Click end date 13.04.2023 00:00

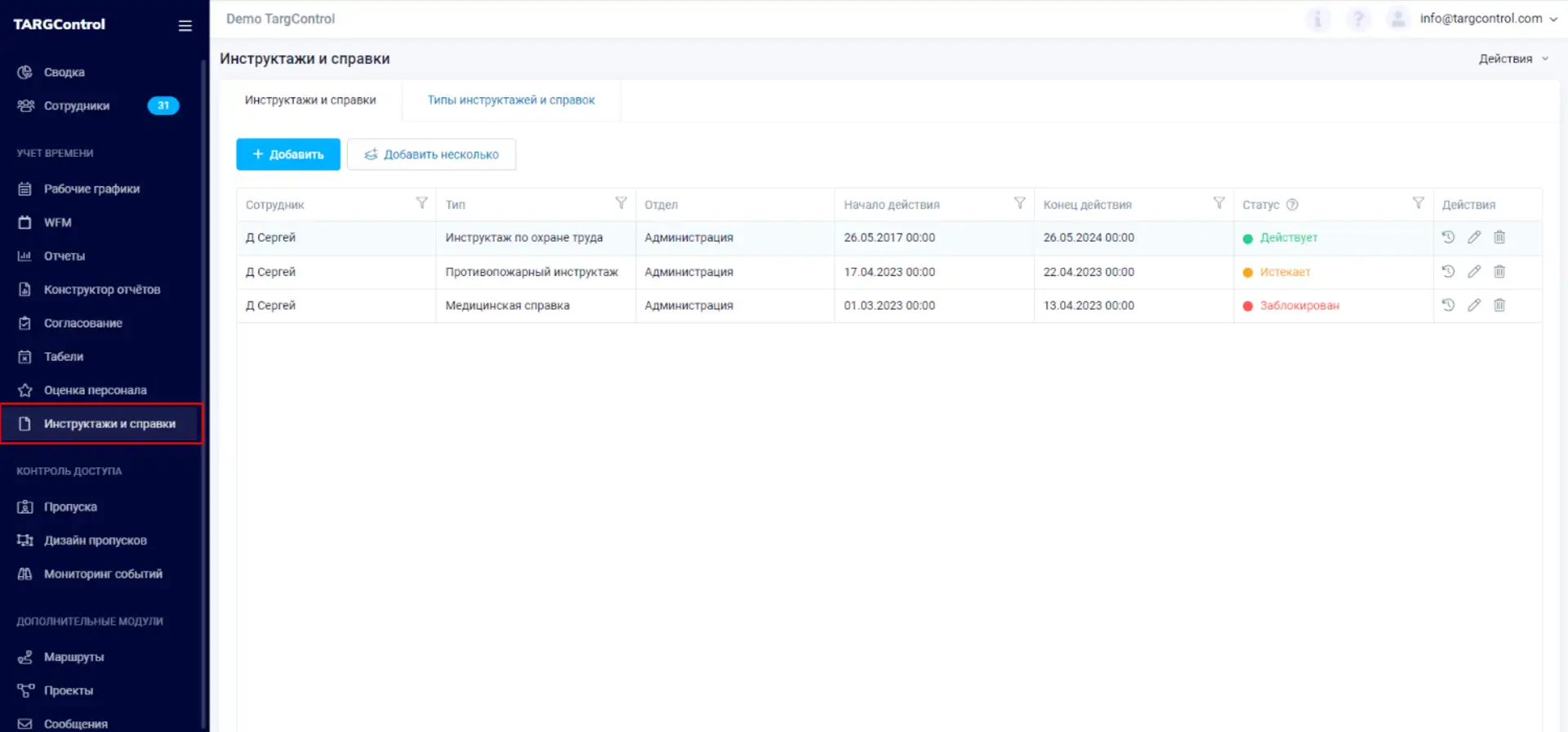coord(1089,306)
